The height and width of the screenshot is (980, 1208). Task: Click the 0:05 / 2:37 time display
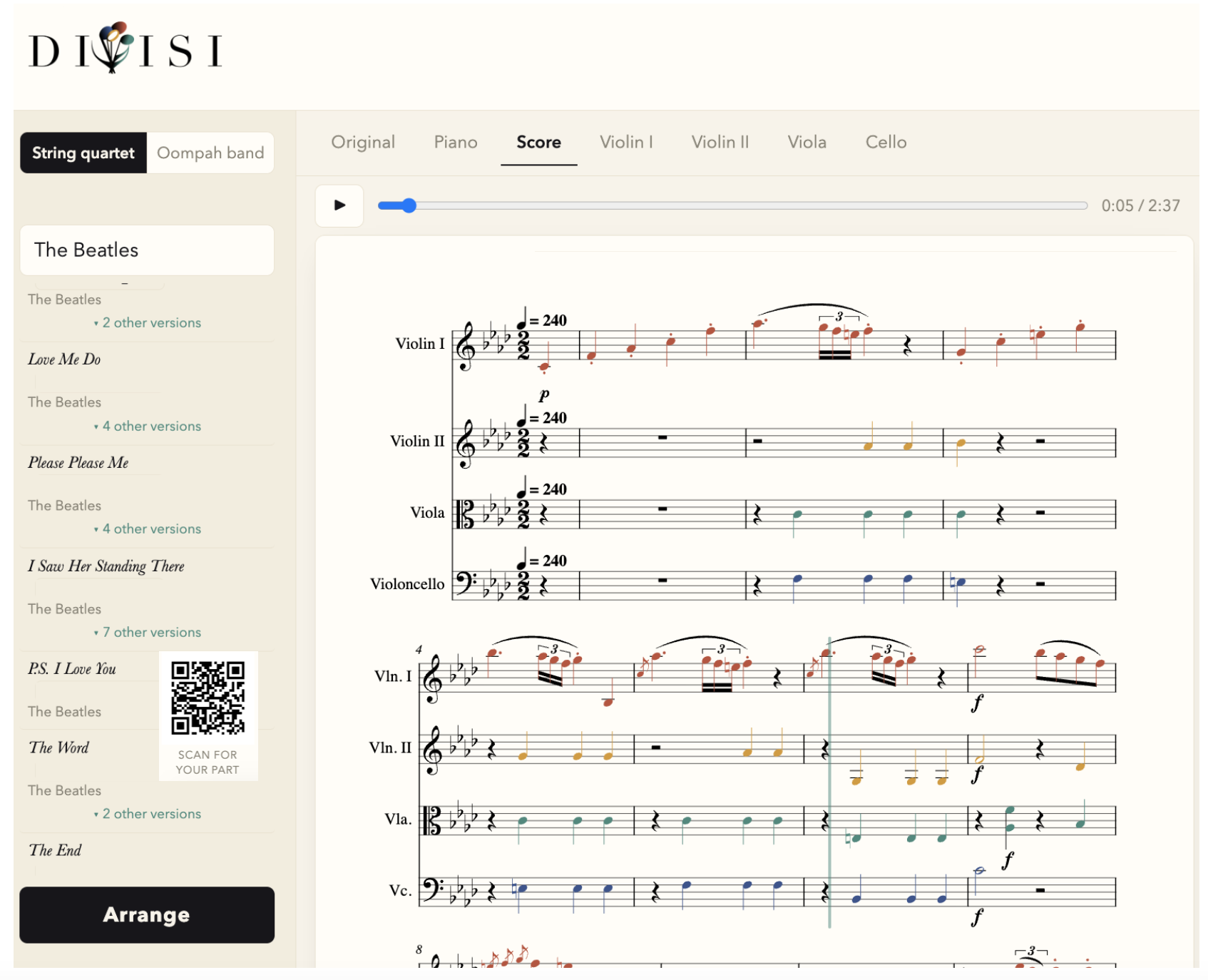pyautogui.click(x=1140, y=205)
